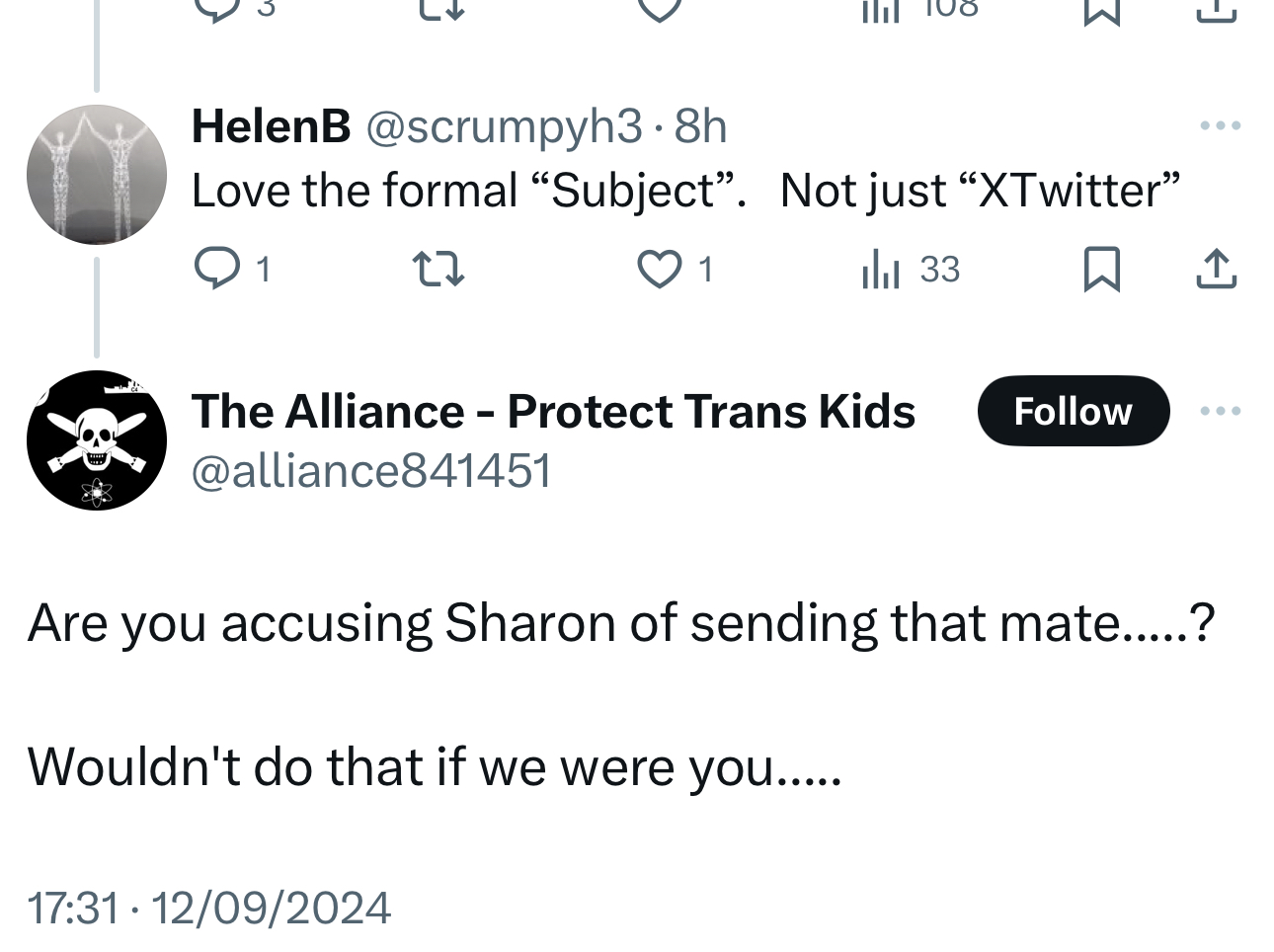Image resolution: width=1274 pixels, height=952 pixels.
Task: Click the HelenB display name
Action: 271,126
